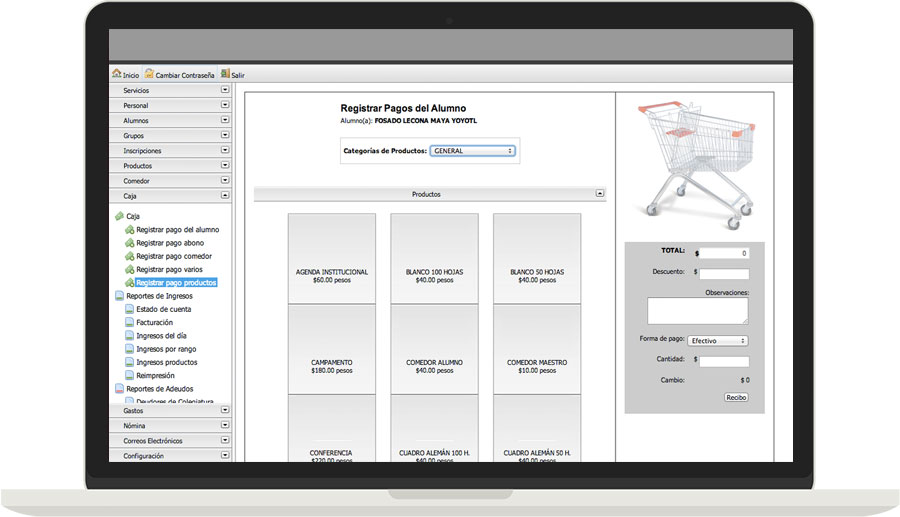Click icon beside Registrar pago varios

(x=130, y=269)
